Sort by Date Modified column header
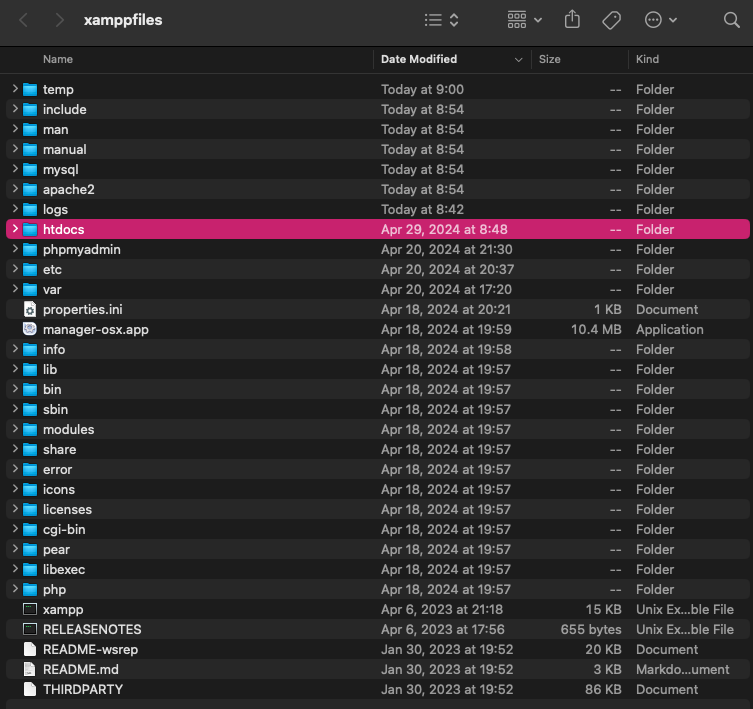 tap(419, 59)
